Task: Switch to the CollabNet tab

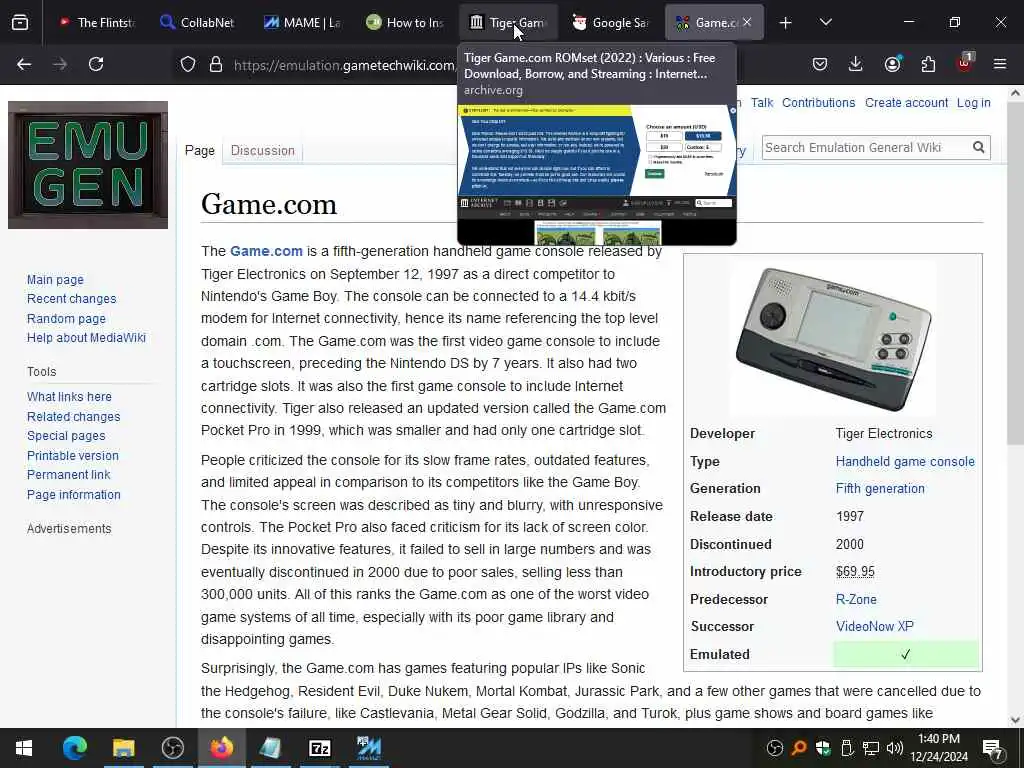Action: click(197, 22)
